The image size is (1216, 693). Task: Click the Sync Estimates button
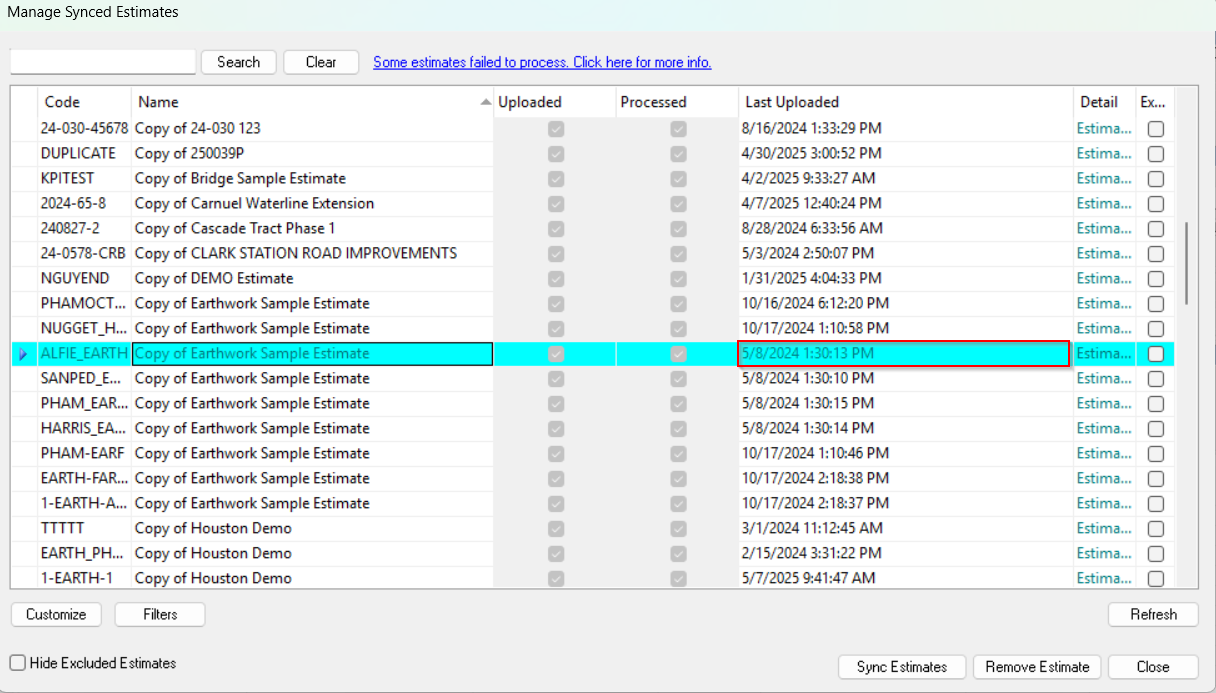[x=902, y=667]
